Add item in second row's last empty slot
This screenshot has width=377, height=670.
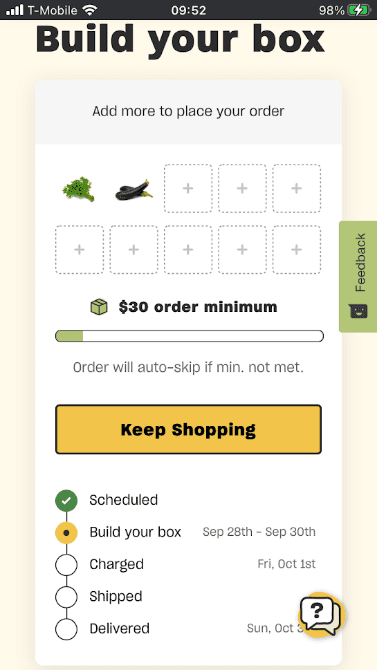[297, 250]
